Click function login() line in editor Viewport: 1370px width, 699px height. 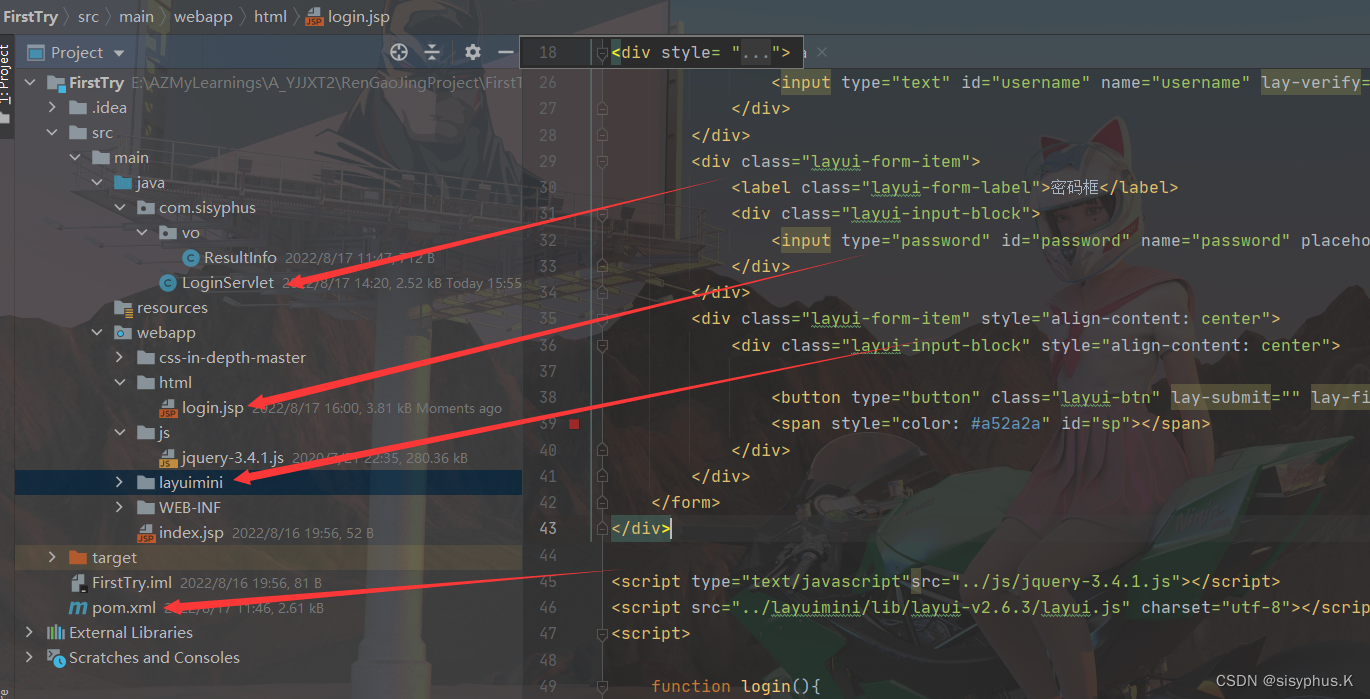(735, 686)
